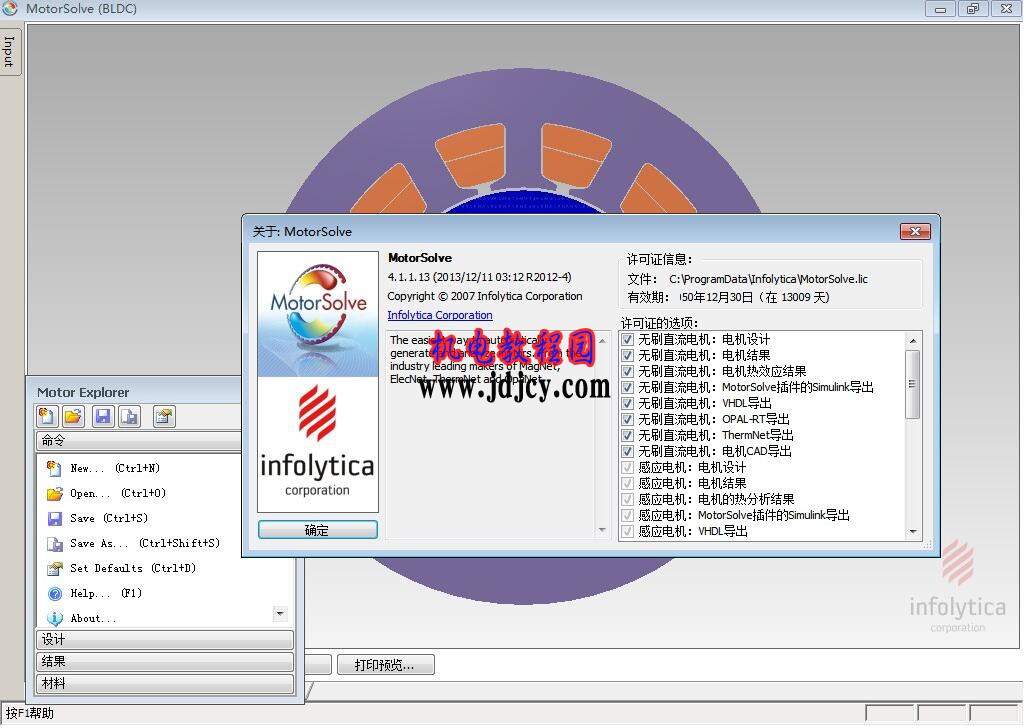Close the 关于: MotorSolve dialog
The height and width of the screenshot is (728, 1026).
coord(915,232)
